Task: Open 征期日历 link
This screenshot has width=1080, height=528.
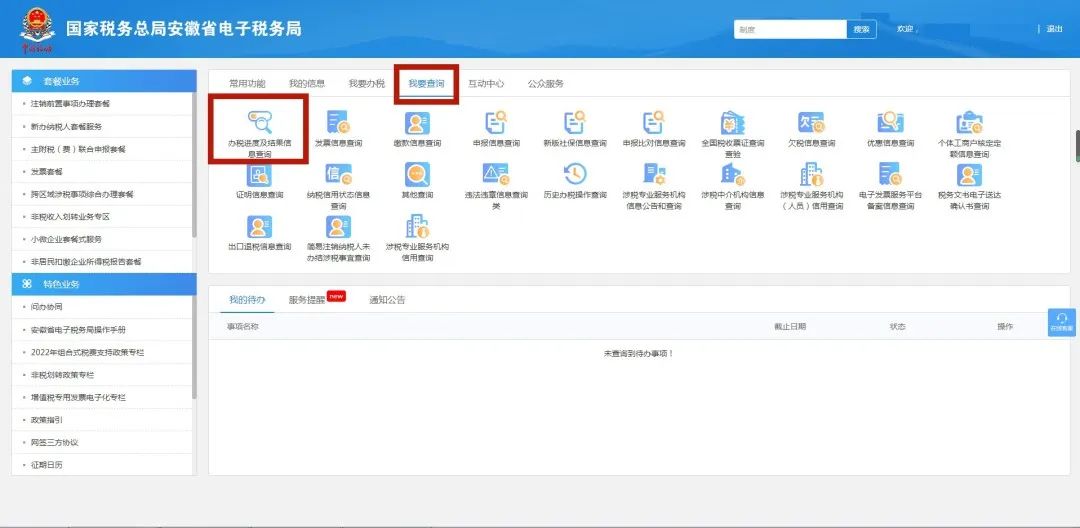Action: click(46, 465)
